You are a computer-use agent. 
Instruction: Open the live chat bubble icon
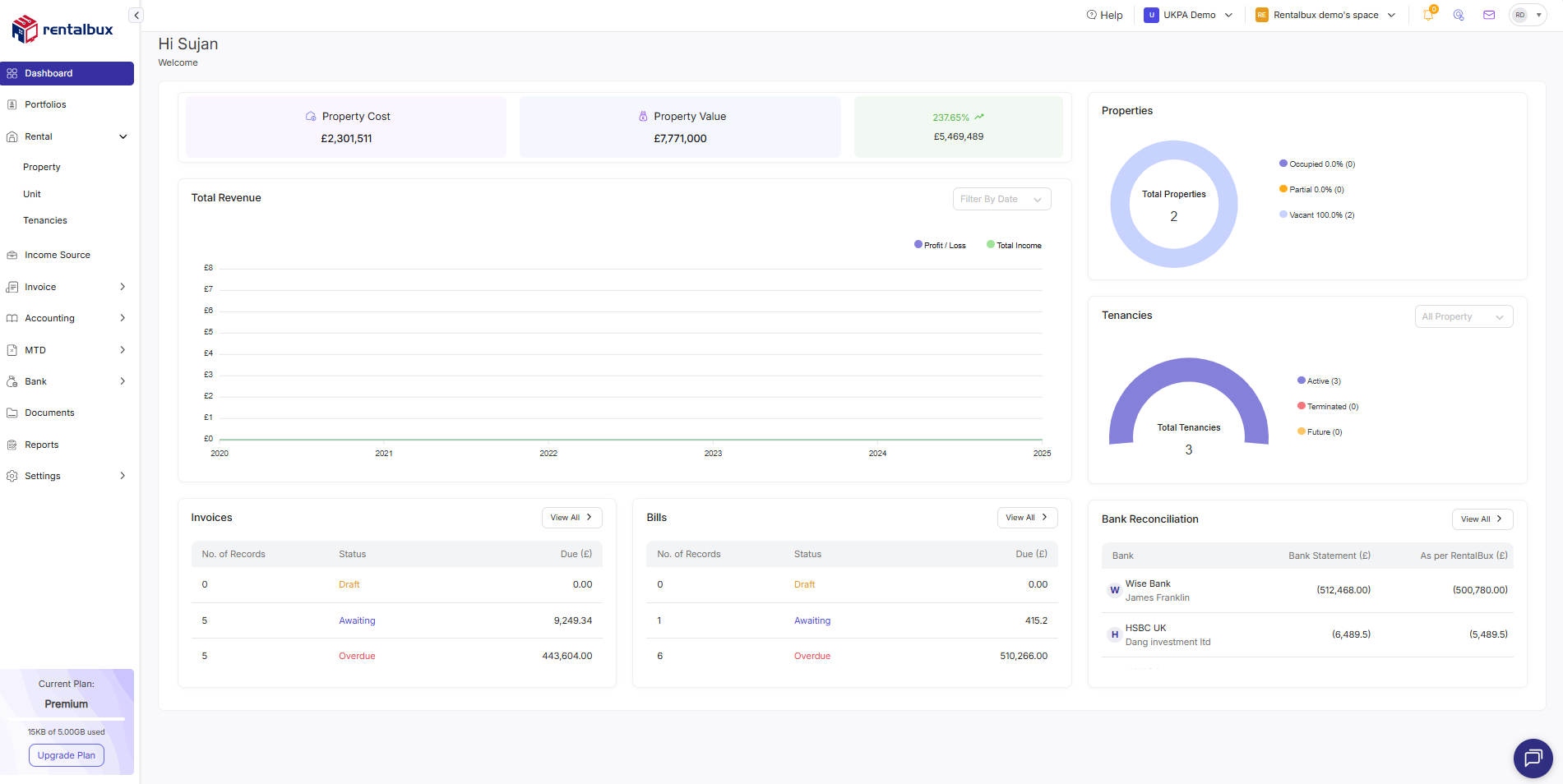[1533, 758]
